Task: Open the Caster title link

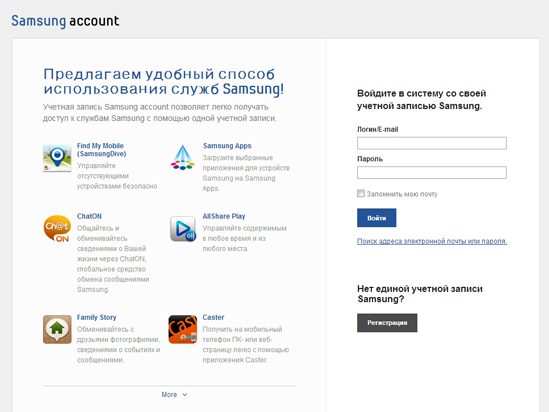Action: click(213, 317)
